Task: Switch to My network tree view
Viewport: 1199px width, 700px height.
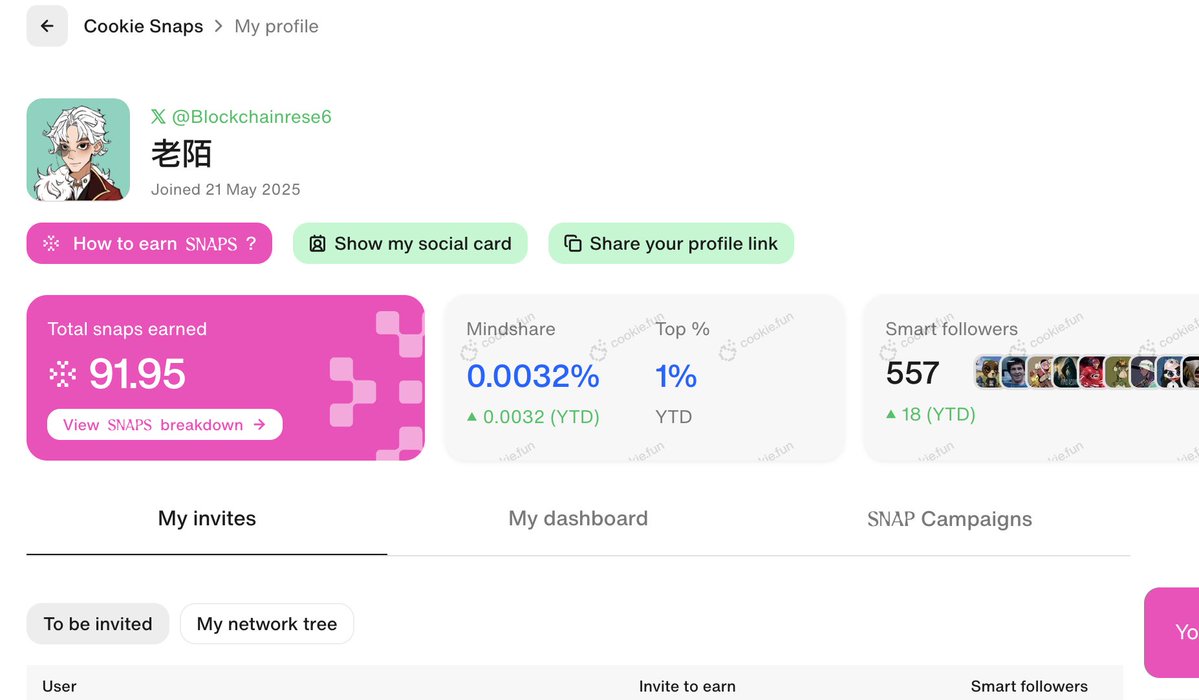Action: click(x=267, y=623)
